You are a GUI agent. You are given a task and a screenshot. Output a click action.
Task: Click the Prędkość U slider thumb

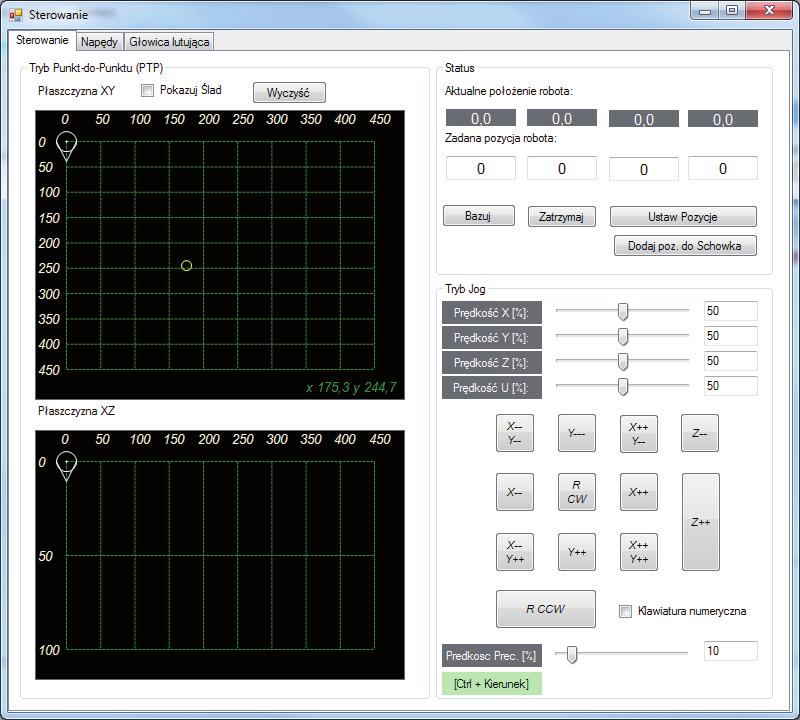tap(622, 386)
